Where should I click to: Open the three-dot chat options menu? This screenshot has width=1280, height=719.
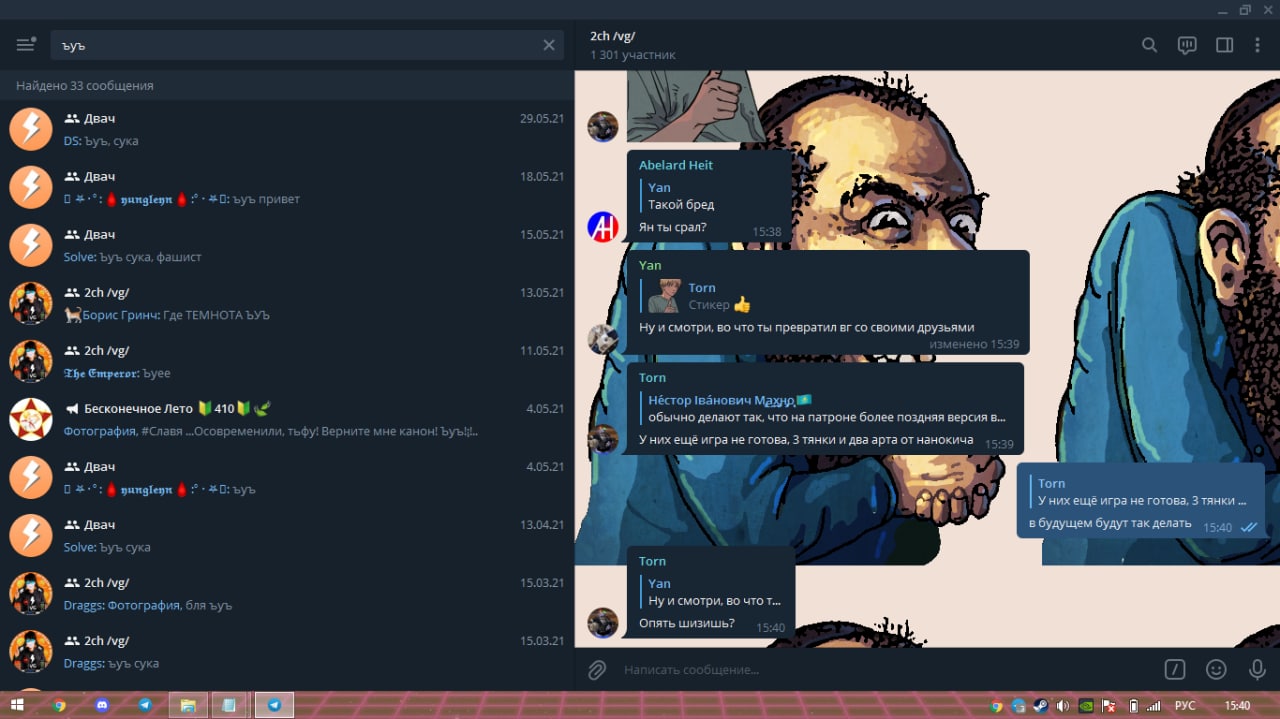pos(1258,45)
